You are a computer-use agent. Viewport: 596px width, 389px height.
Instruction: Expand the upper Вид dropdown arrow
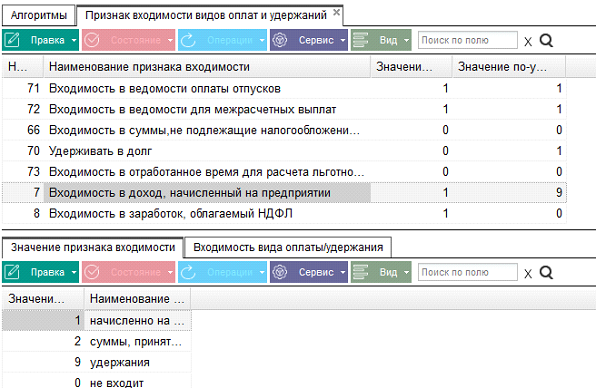(x=406, y=40)
